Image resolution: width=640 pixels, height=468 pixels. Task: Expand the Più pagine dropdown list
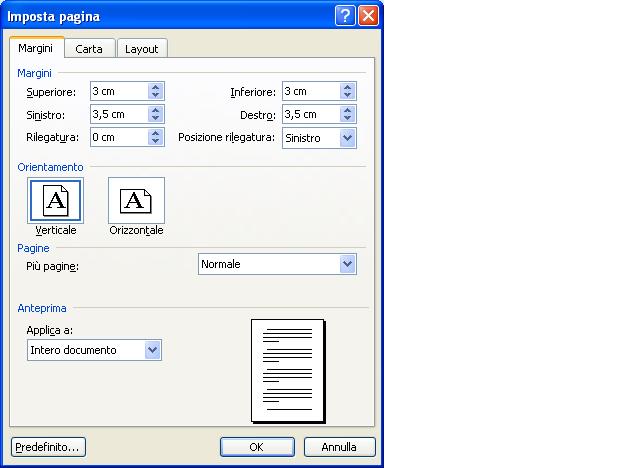pos(347,264)
